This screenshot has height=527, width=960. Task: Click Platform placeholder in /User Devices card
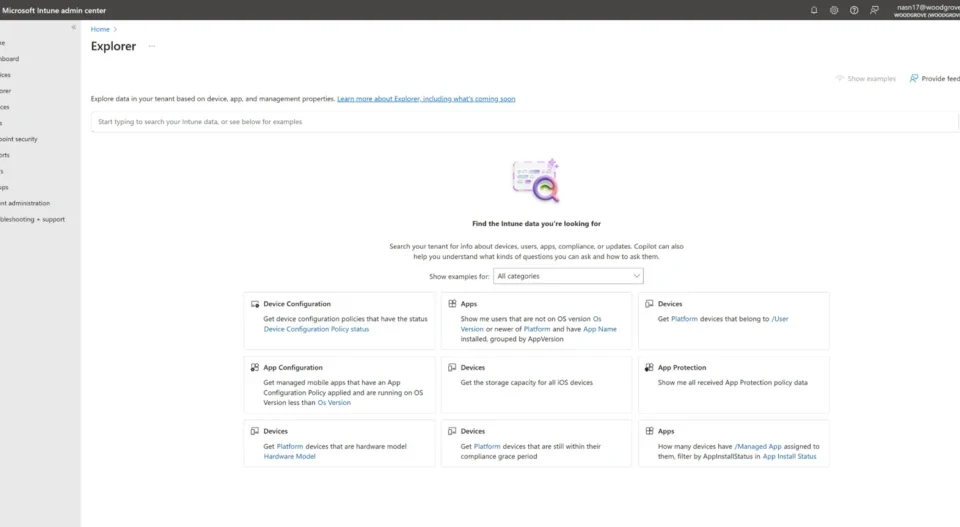[x=684, y=319]
